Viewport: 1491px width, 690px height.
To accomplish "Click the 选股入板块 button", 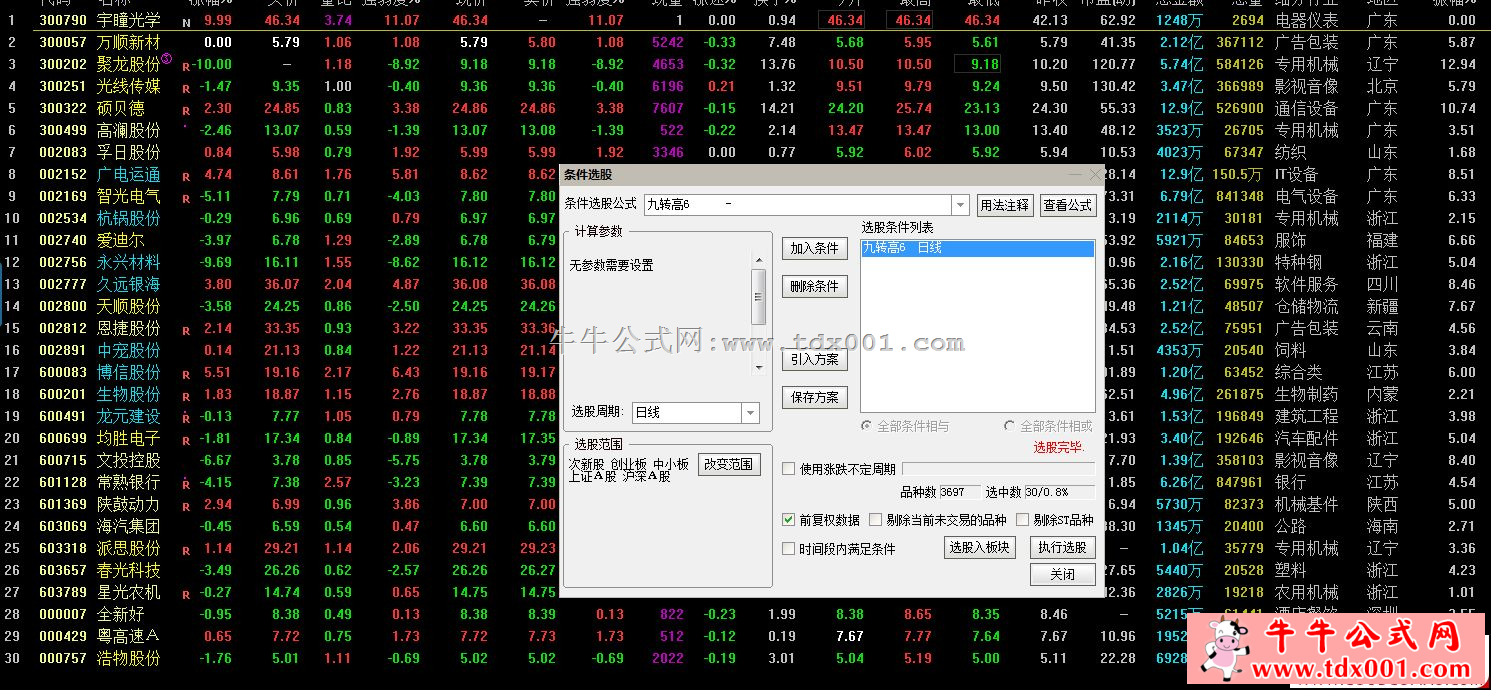I will (980, 548).
